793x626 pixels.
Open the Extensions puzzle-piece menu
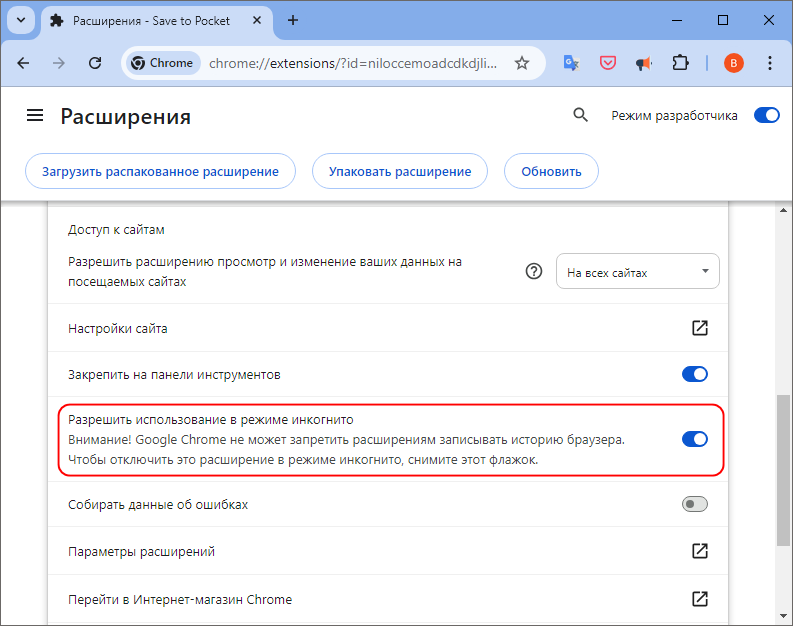coord(680,63)
